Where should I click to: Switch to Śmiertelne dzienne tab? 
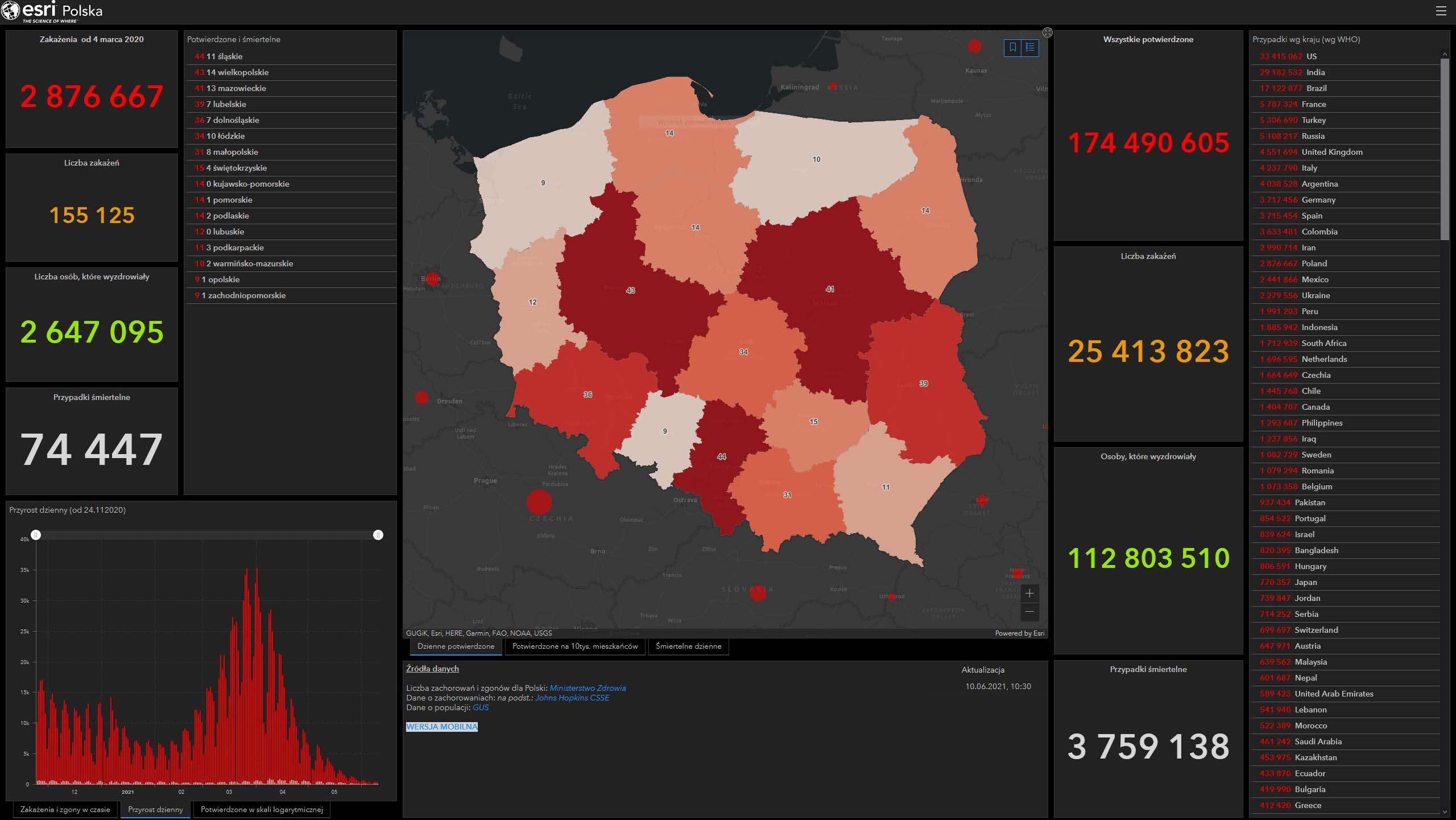point(688,646)
